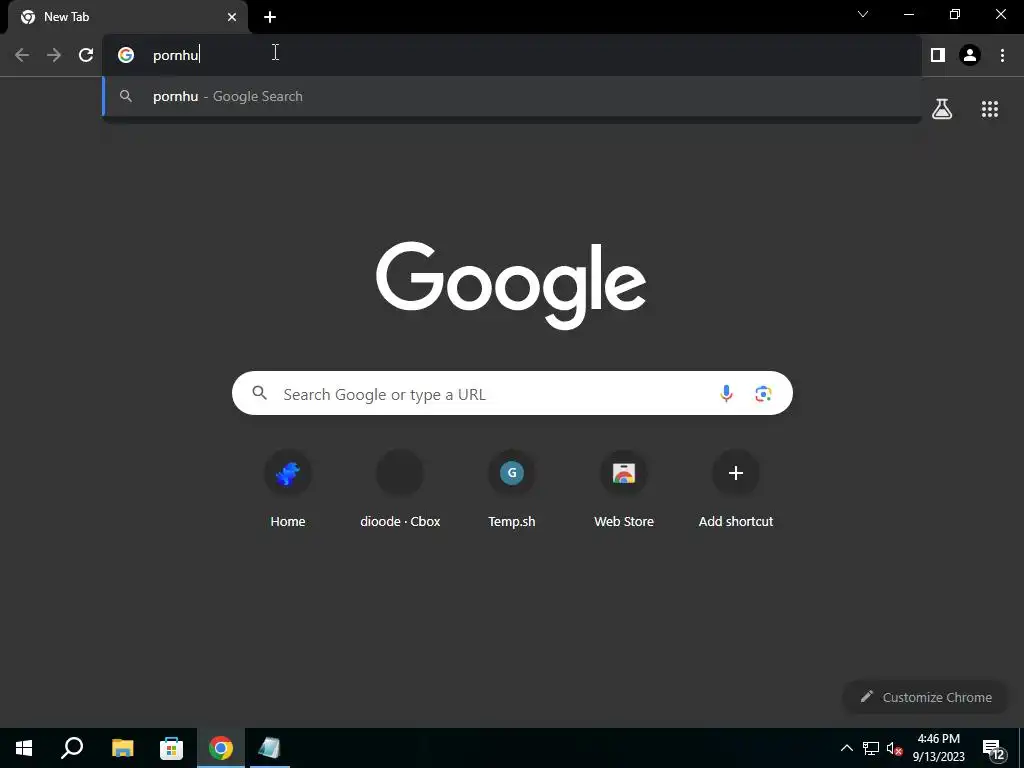
Task: Open a new tab with the plus button
Action: (270, 17)
